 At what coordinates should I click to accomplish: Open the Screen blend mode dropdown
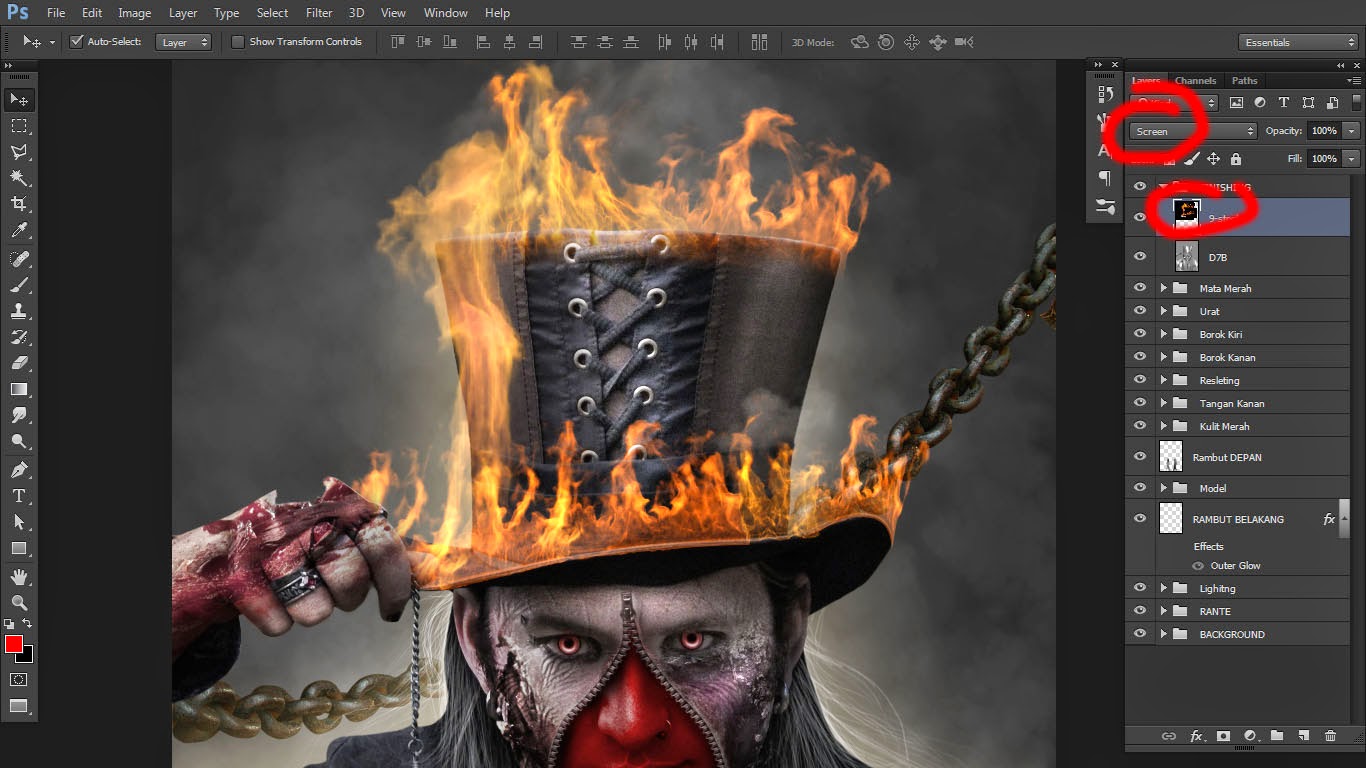tap(1193, 131)
